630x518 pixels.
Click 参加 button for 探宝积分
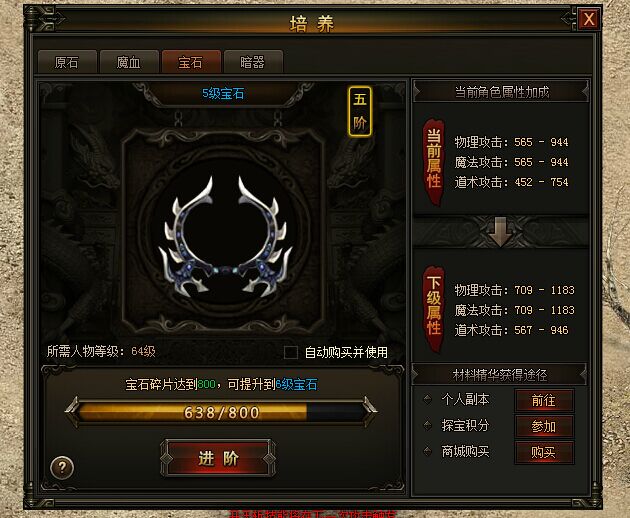(544, 426)
